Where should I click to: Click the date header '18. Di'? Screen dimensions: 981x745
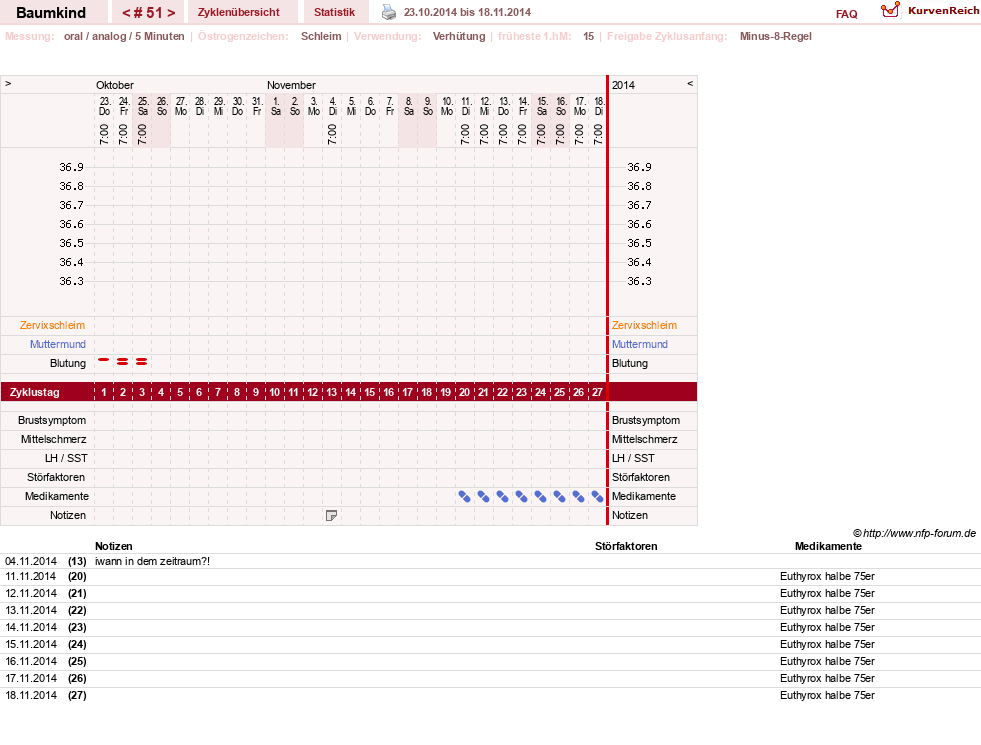coord(599,106)
